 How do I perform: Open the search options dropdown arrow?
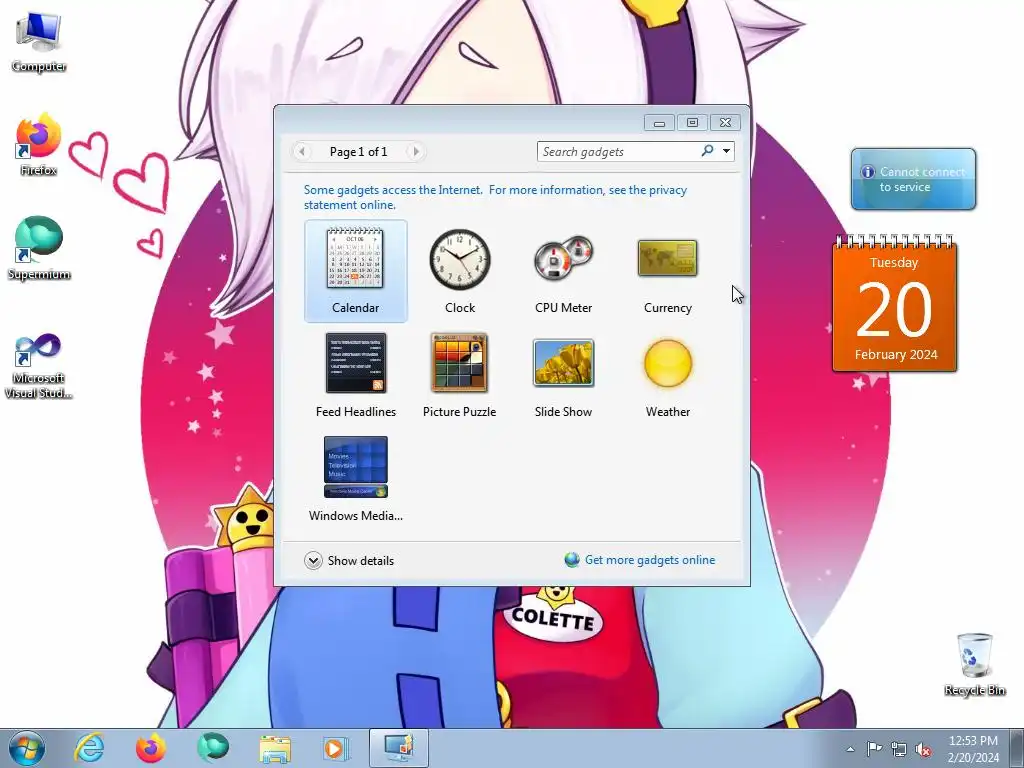point(726,152)
